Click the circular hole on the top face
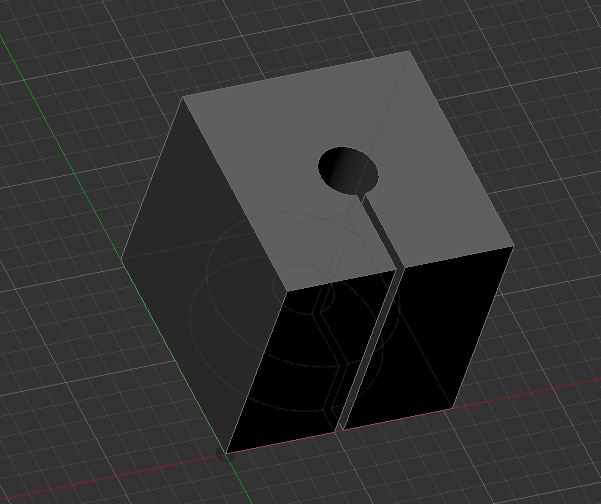 coord(348,169)
